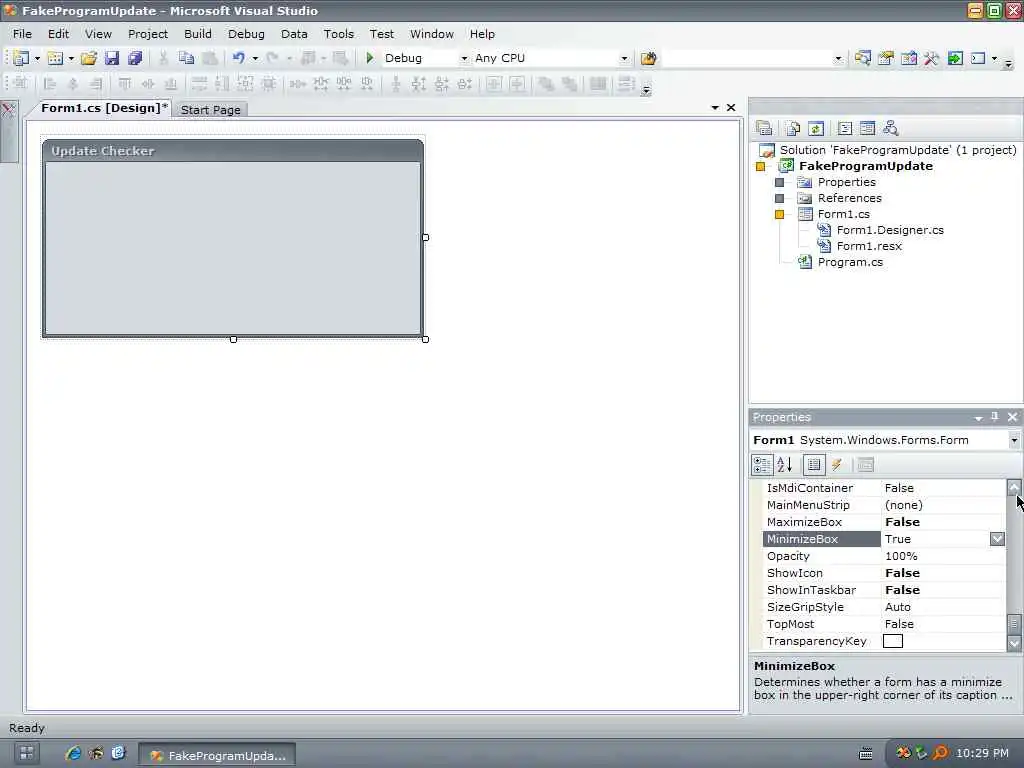Screen dimensions: 1024x768
Task: Click the New Project toolbar icon
Action: tap(21, 58)
